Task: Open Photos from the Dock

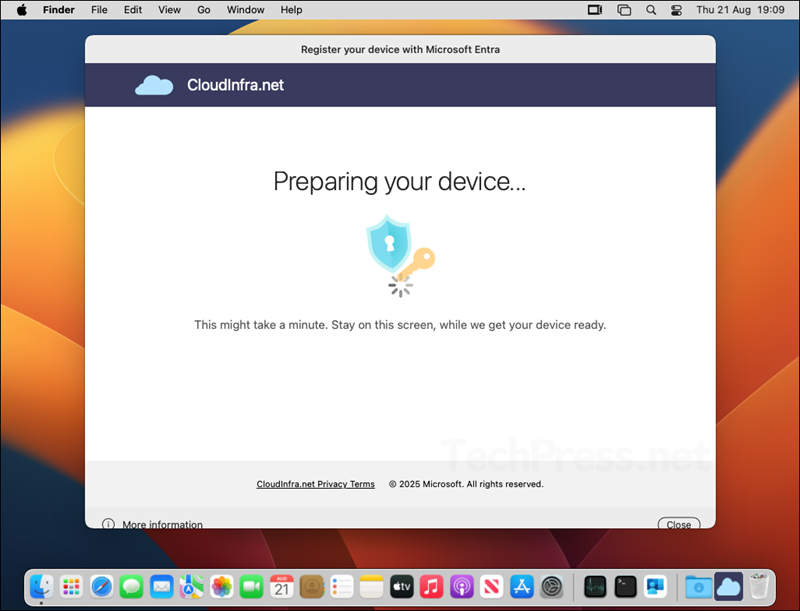Action: click(x=222, y=587)
